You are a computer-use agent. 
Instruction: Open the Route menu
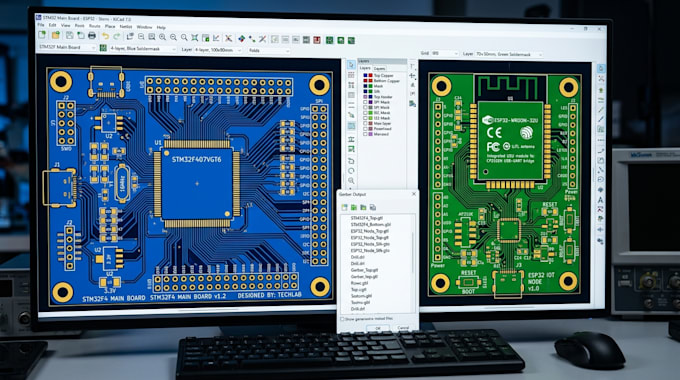click(x=94, y=26)
